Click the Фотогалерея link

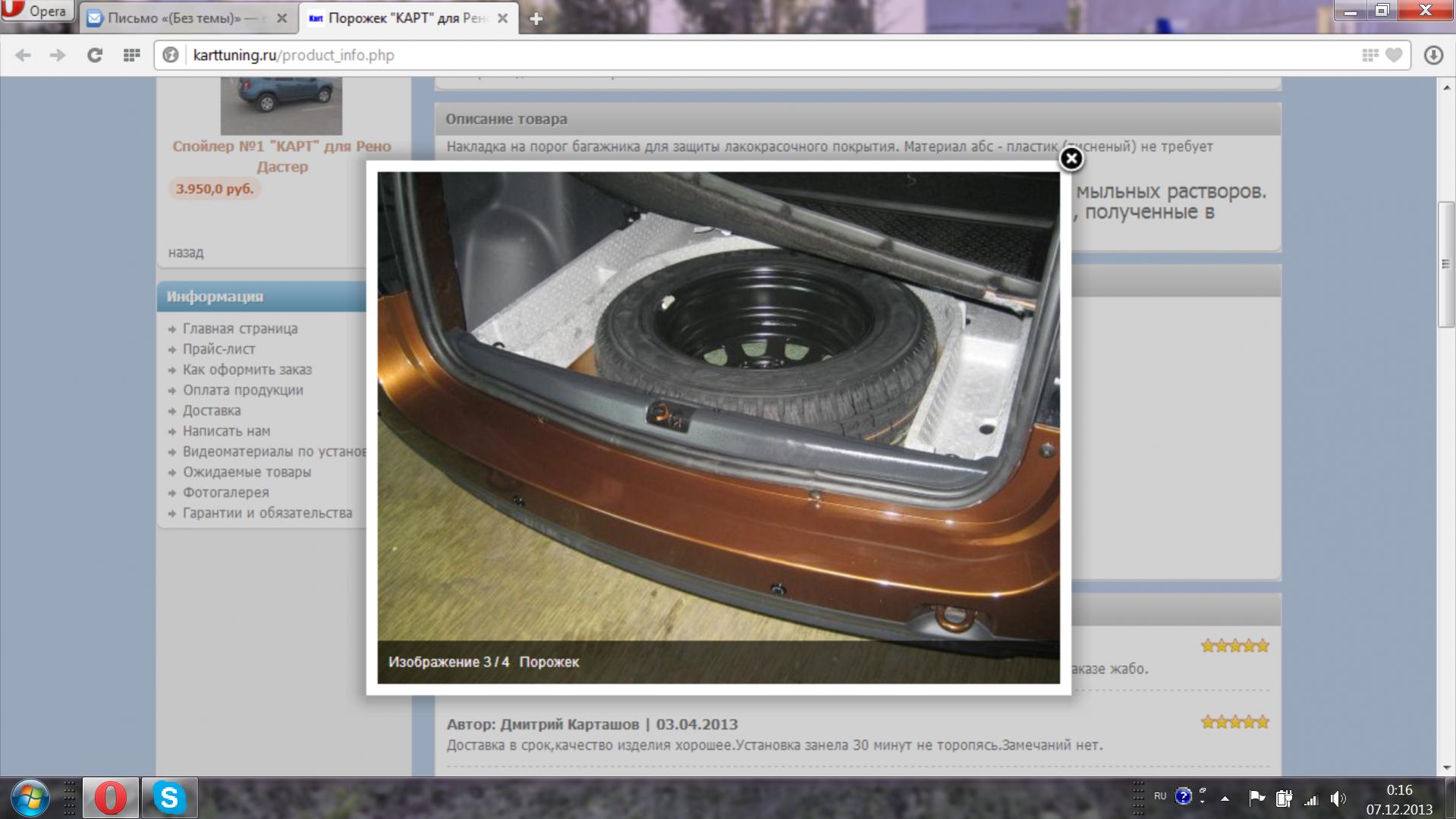225,493
